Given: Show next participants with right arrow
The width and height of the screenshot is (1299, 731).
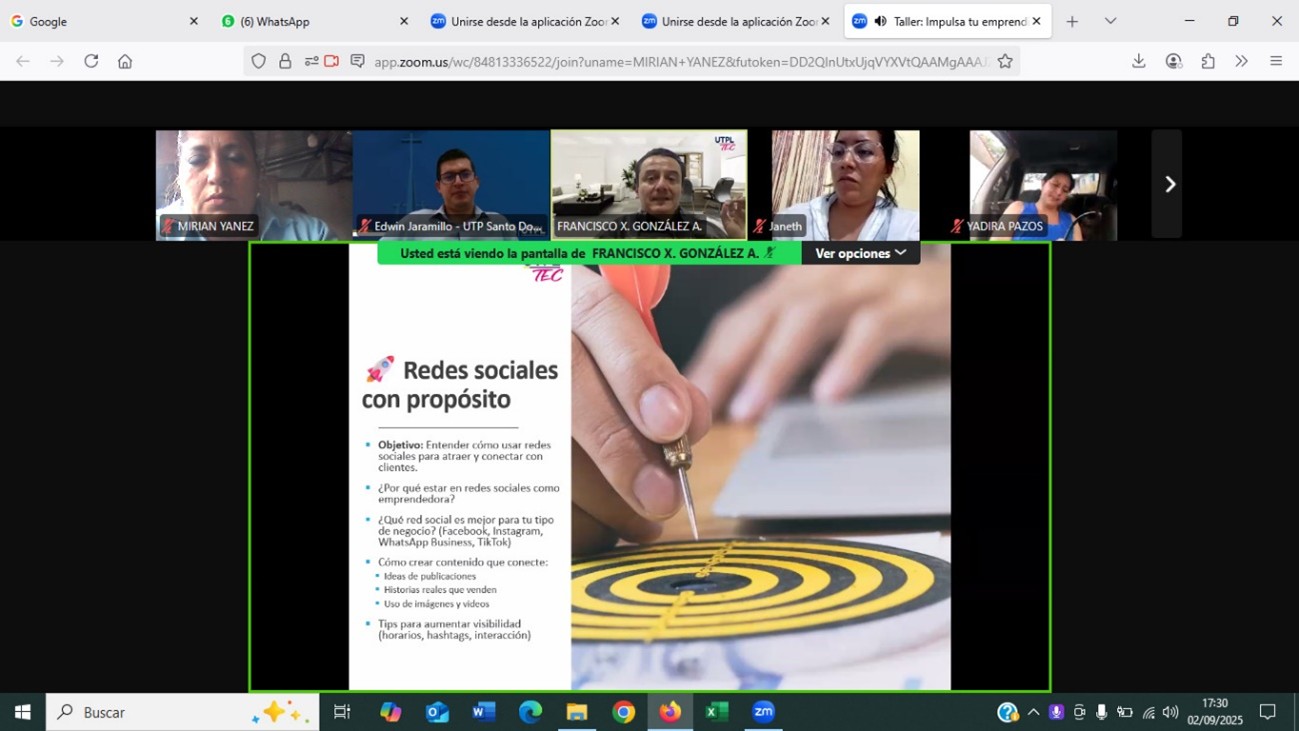Looking at the screenshot, I should [x=1168, y=184].
